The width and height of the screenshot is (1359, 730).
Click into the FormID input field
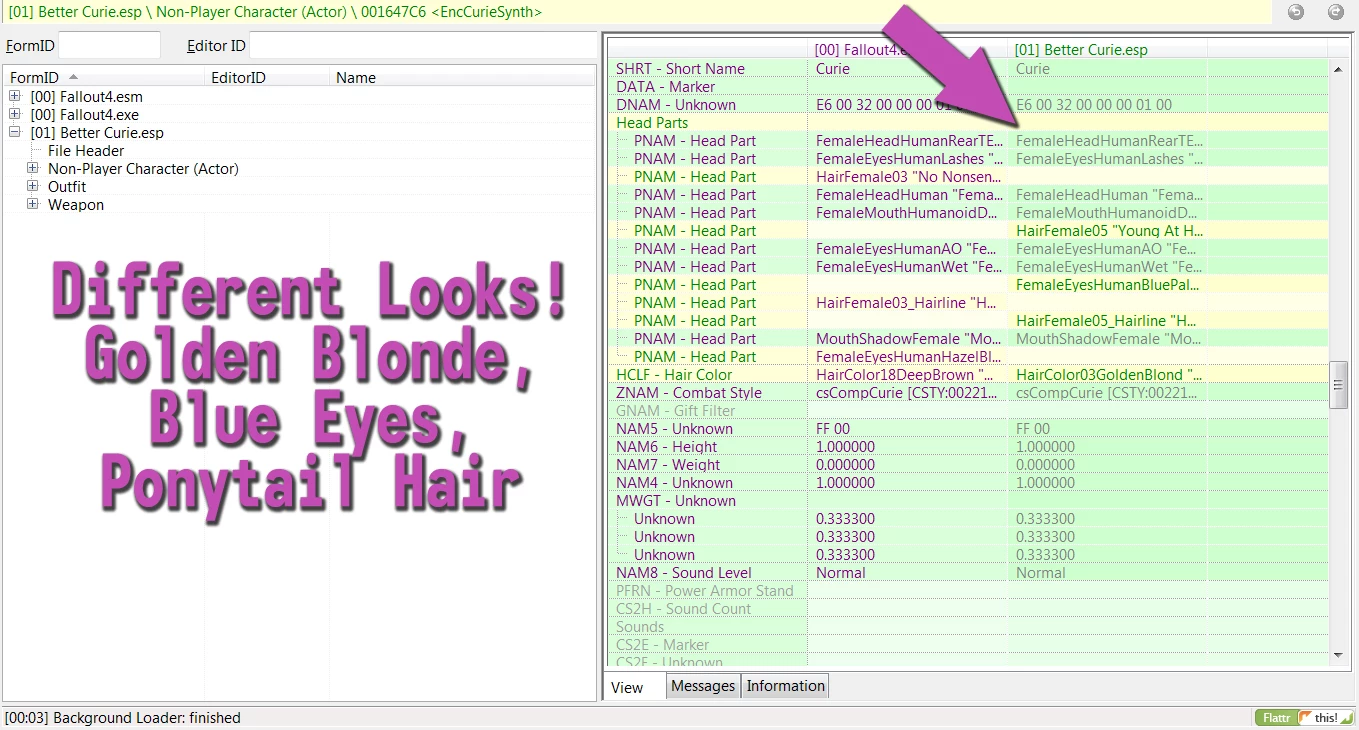click(109, 45)
